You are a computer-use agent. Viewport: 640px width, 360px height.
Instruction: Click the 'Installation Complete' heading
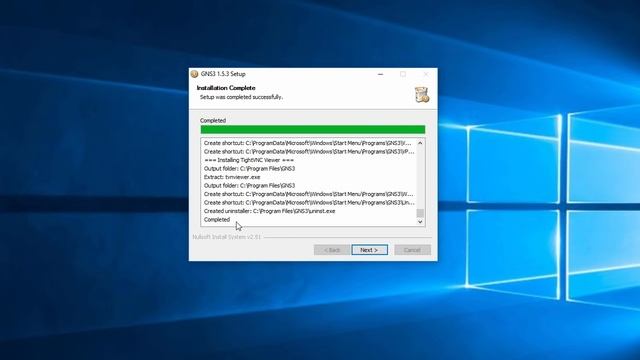coord(226,88)
